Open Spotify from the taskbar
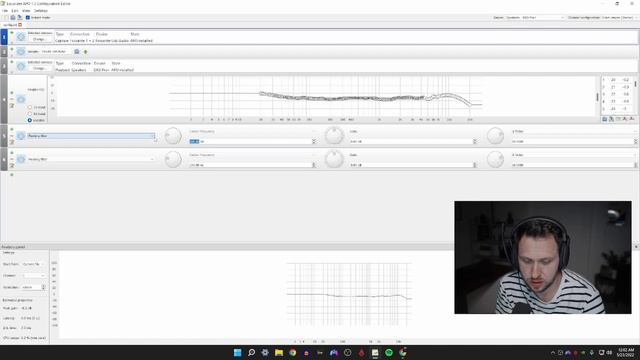Screen dimensions: 640x360 click(389, 352)
